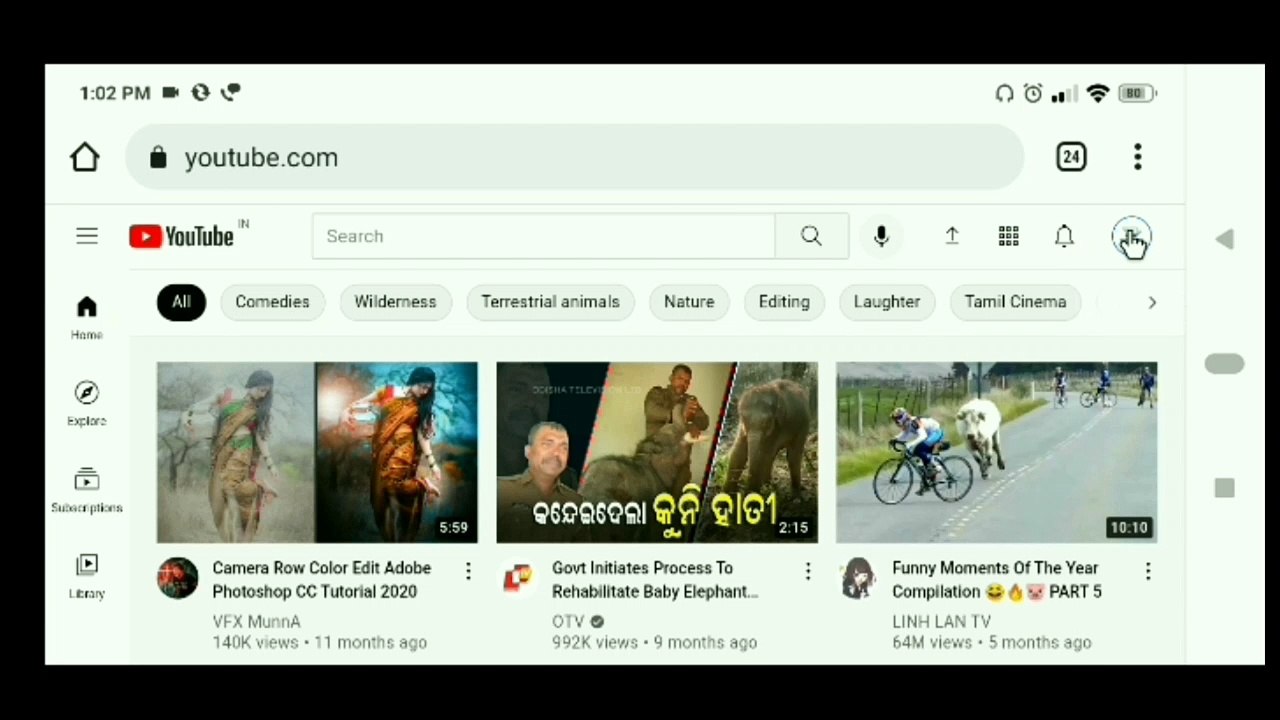This screenshot has width=1280, height=720.
Task: Click the 140K views • 11 months ago text
Action: 320,643
